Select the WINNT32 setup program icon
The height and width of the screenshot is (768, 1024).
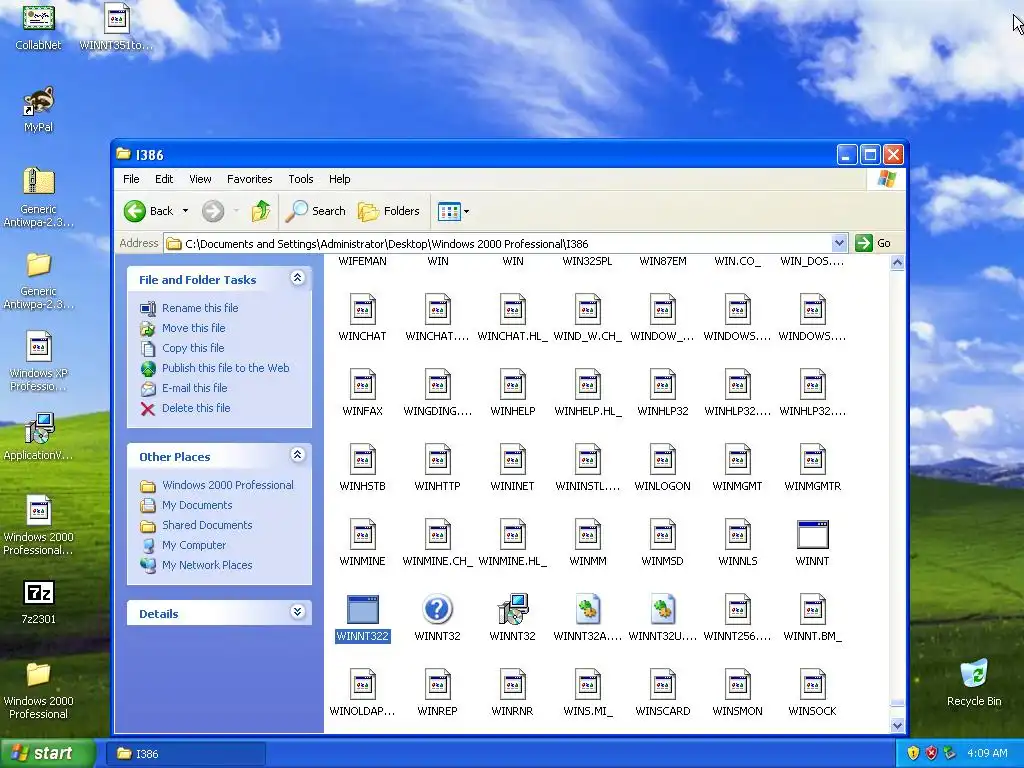coord(513,609)
